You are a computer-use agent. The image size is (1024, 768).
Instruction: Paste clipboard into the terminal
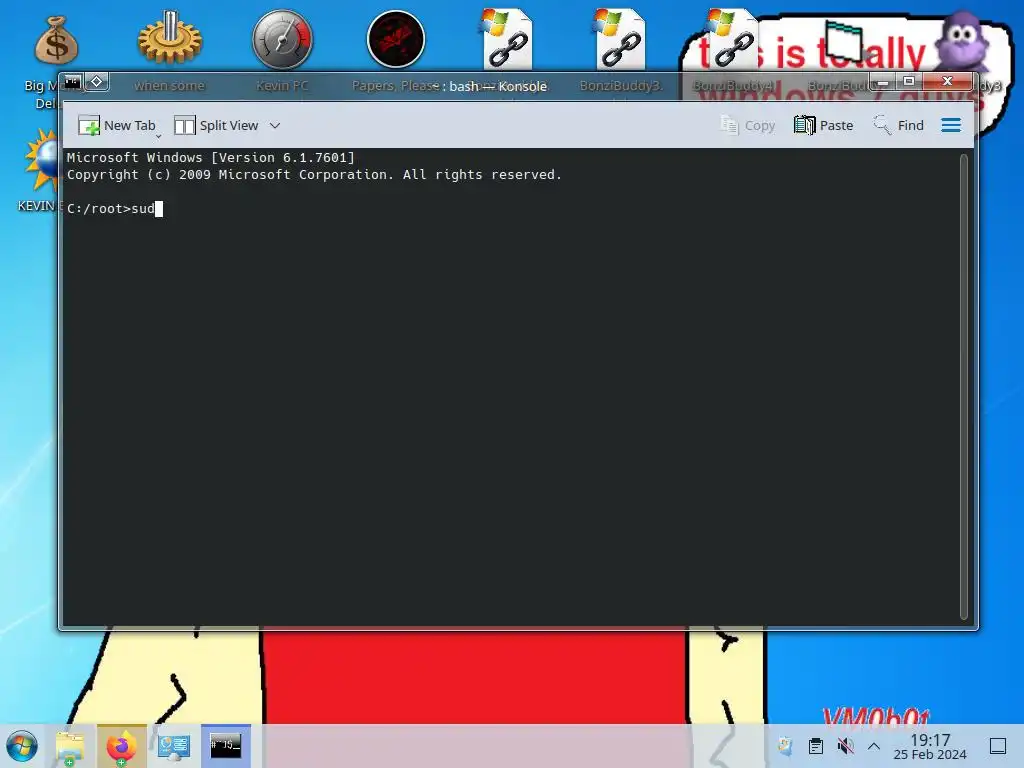[824, 125]
